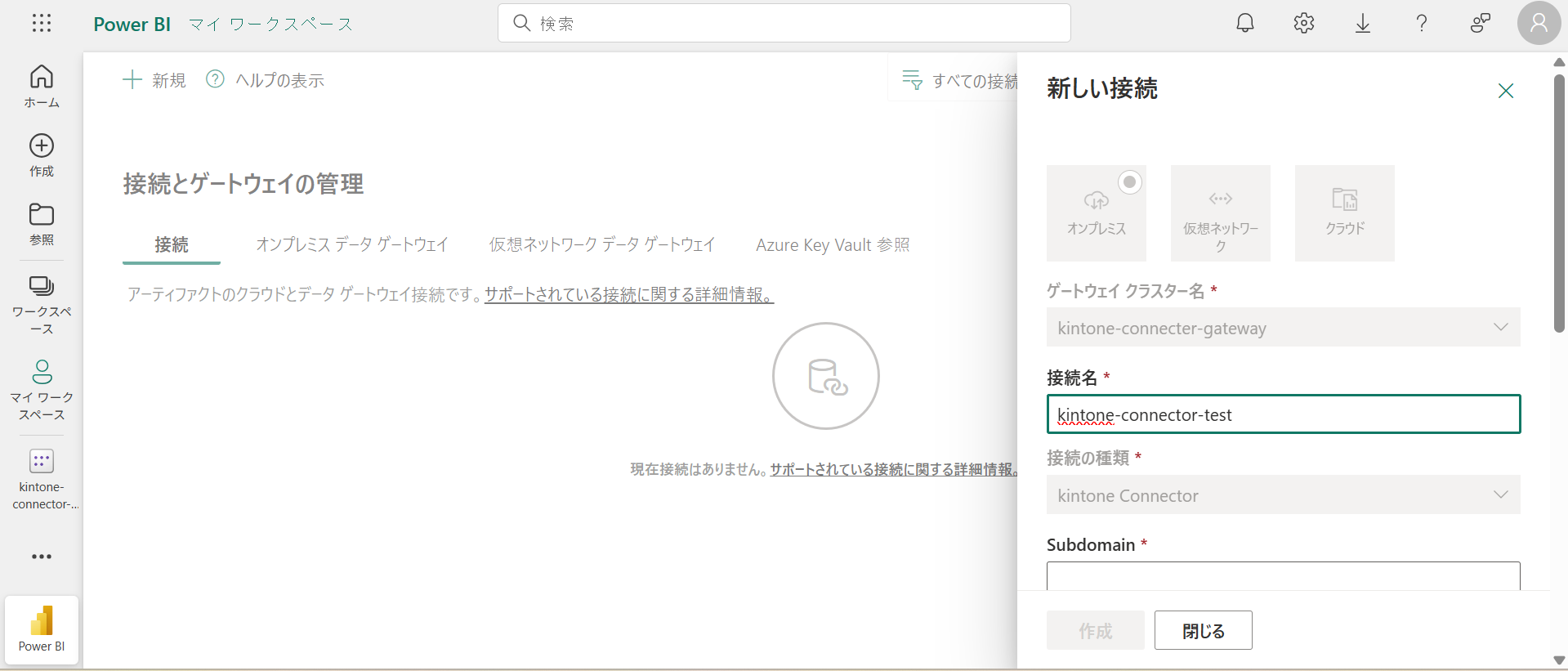Open the help question mark icon
The height and width of the screenshot is (671, 1568).
coord(1422,23)
